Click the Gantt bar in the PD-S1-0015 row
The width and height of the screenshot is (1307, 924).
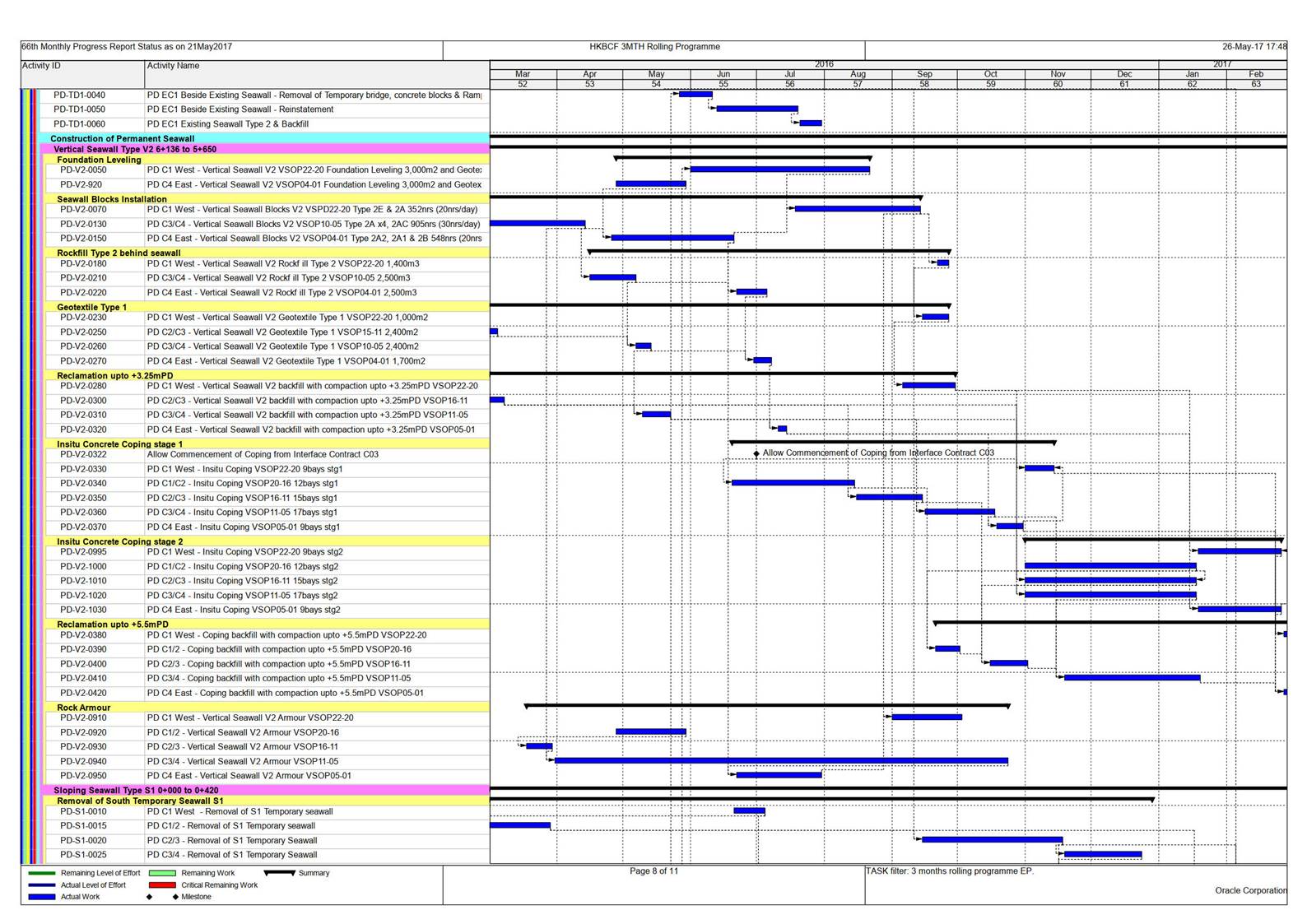tap(520, 825)
